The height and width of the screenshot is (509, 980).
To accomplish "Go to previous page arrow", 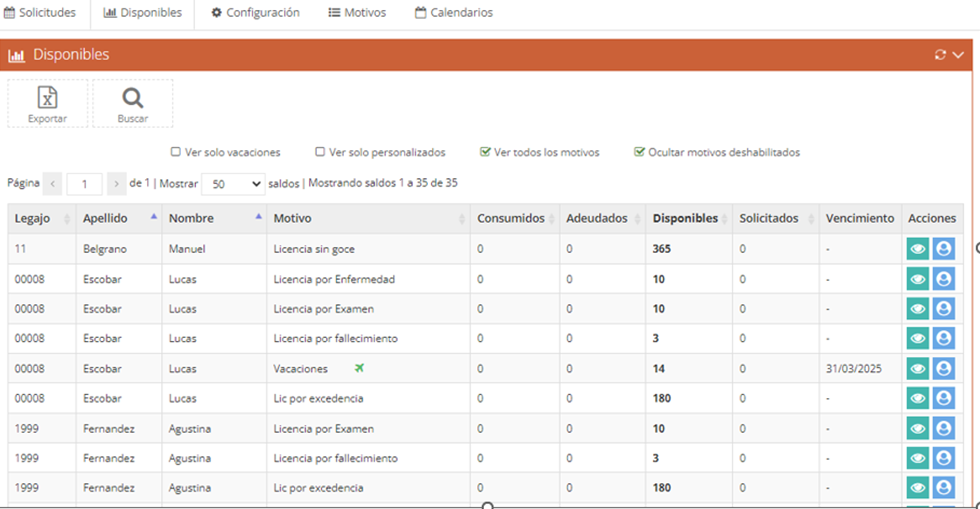I will [52, 184].
